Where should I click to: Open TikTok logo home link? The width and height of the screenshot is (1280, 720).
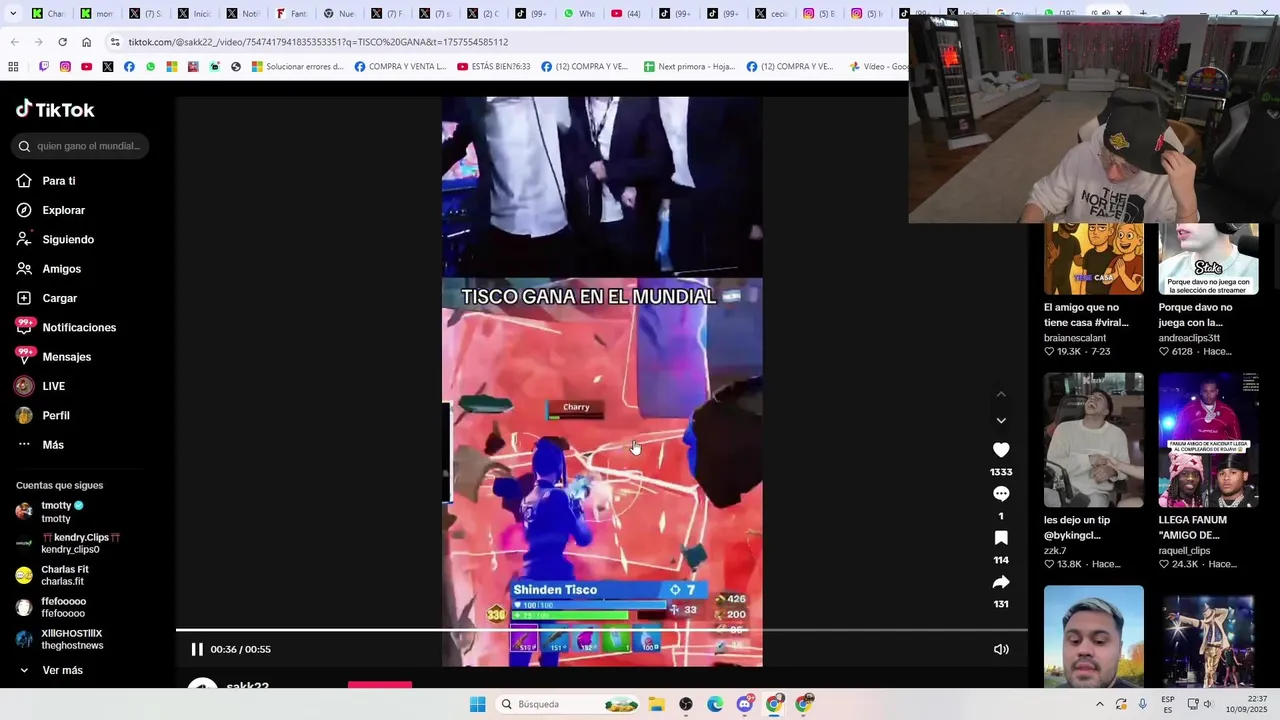(x=55, y=109)
